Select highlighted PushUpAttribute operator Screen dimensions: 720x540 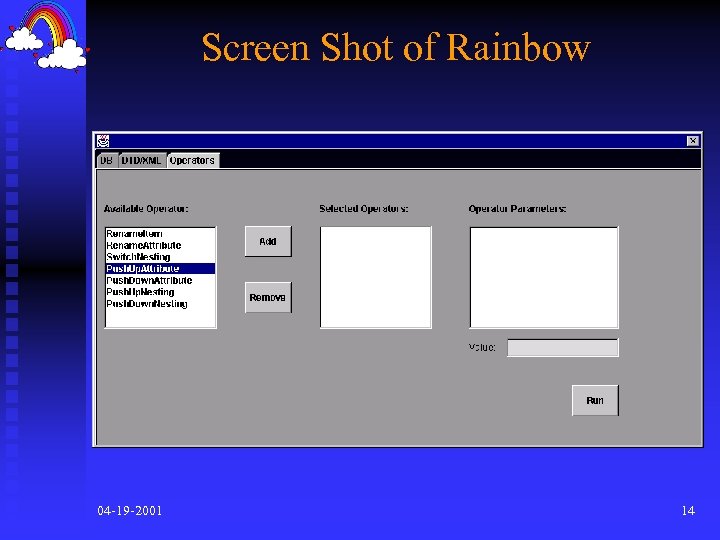coord(160,269)
